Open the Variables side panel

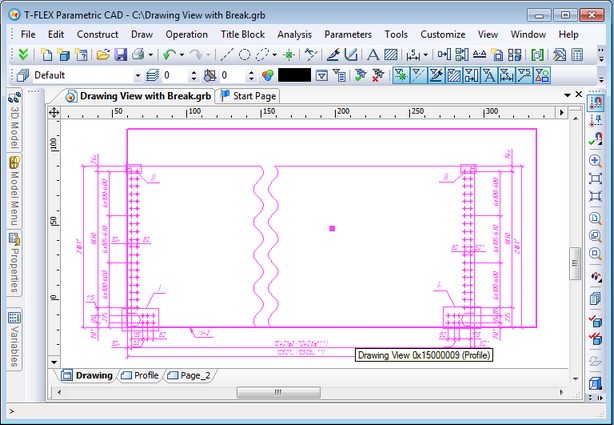(x=15, y=338)
